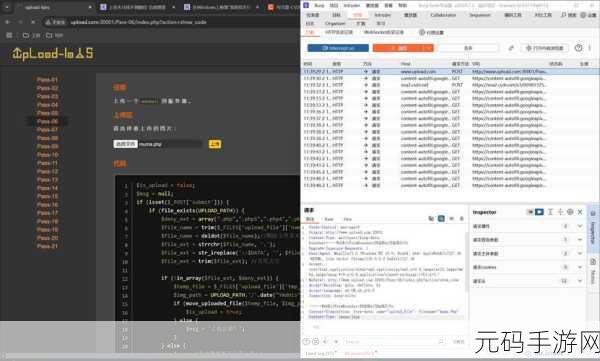The height and width of the screenshot is (361, 600).
Task: Open the search icon in Burp top bar
Action: tap(564, 15)
